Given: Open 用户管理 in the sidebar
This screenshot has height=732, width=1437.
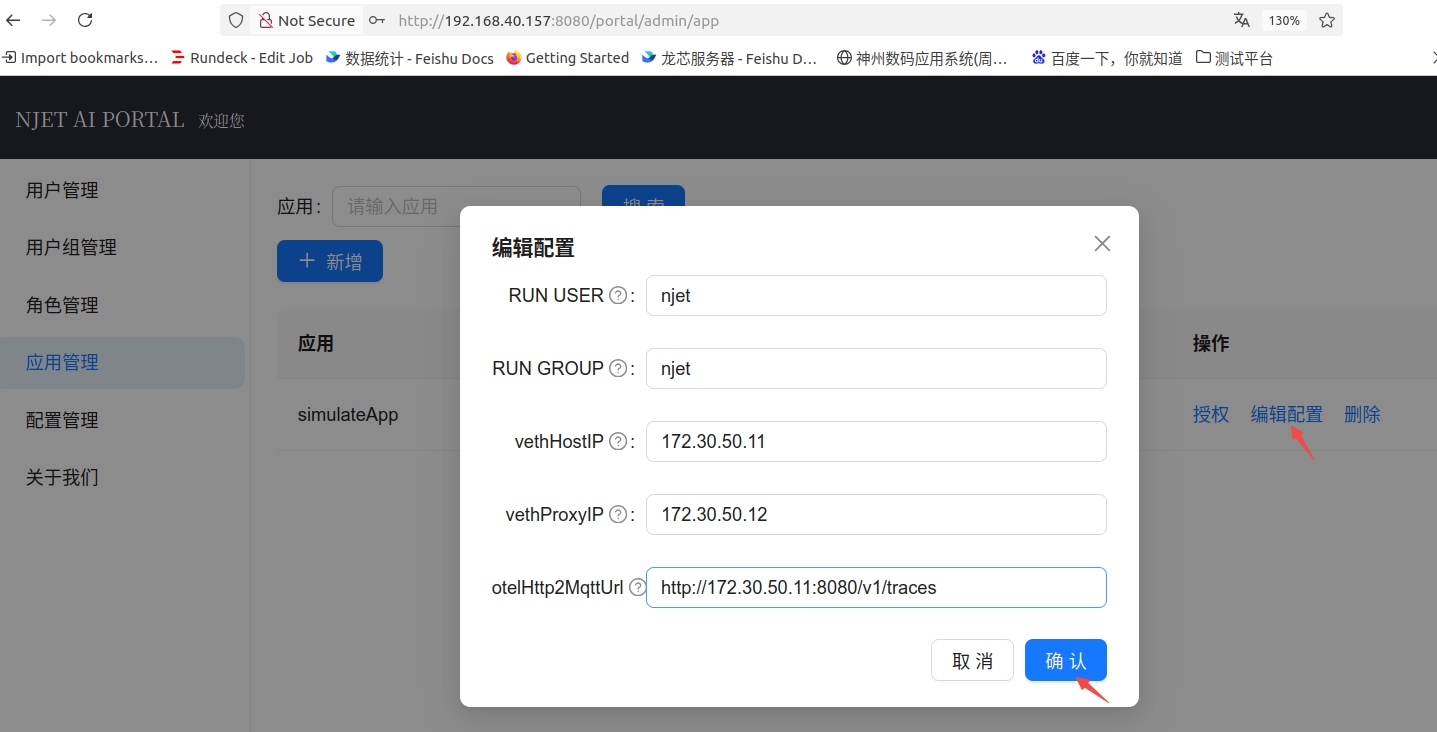Looking at the screenshot, I should pos(62,191).
